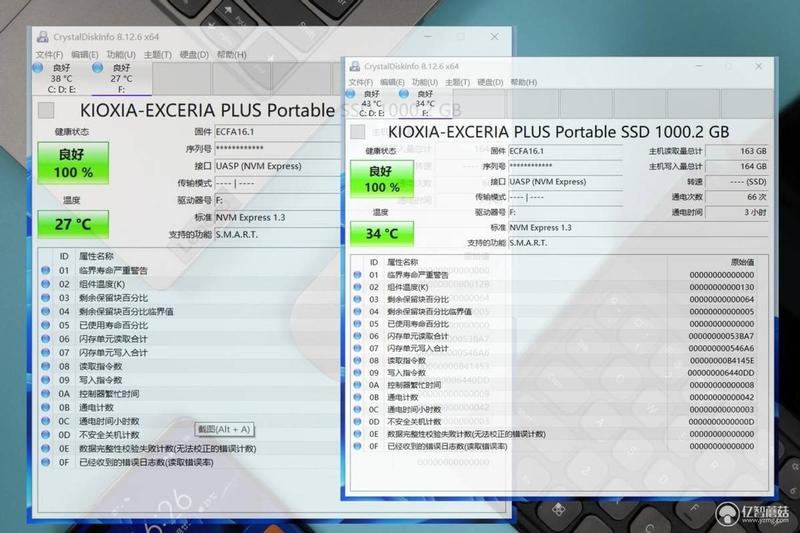
Task: Open 编辑(E) menu in the 34 °C window
Action: click(392, 82)
